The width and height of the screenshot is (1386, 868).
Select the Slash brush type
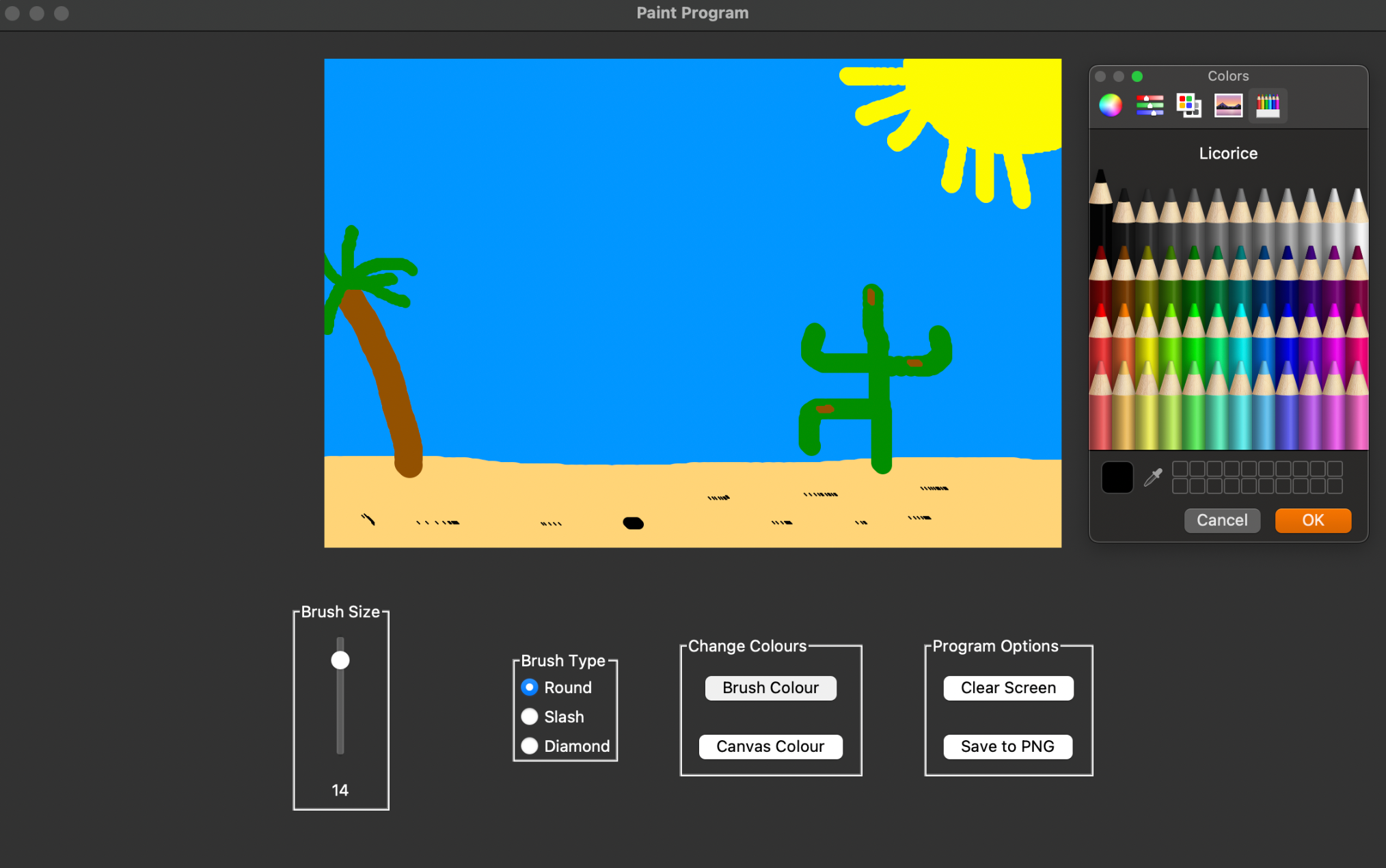[x=530, y=717]
